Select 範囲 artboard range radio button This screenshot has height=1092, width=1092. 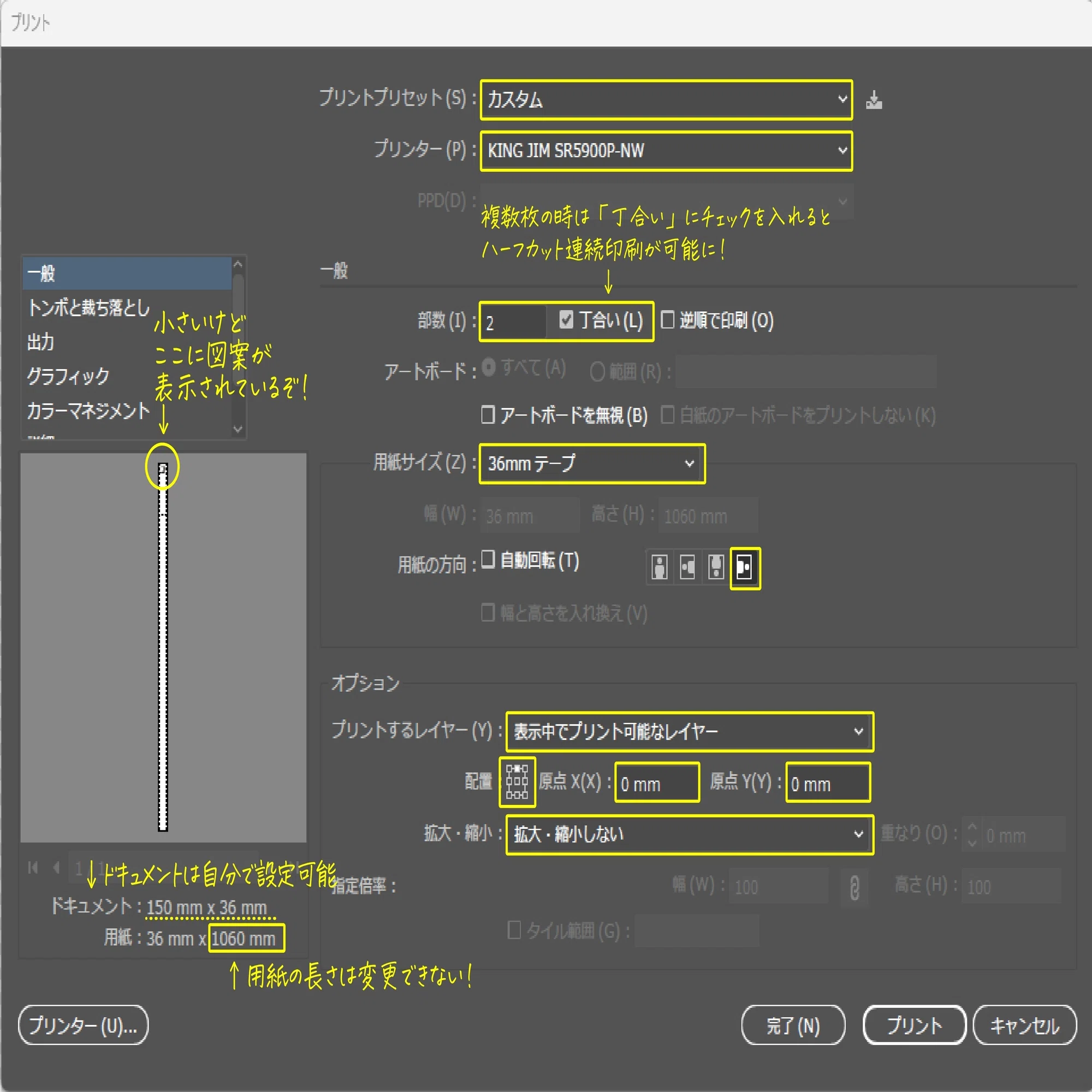[x=597, y=371]
